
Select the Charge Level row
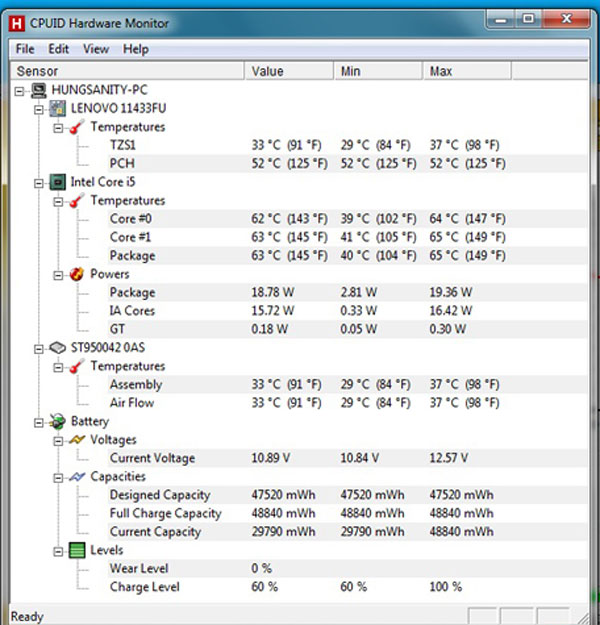[x=347, y=587]
